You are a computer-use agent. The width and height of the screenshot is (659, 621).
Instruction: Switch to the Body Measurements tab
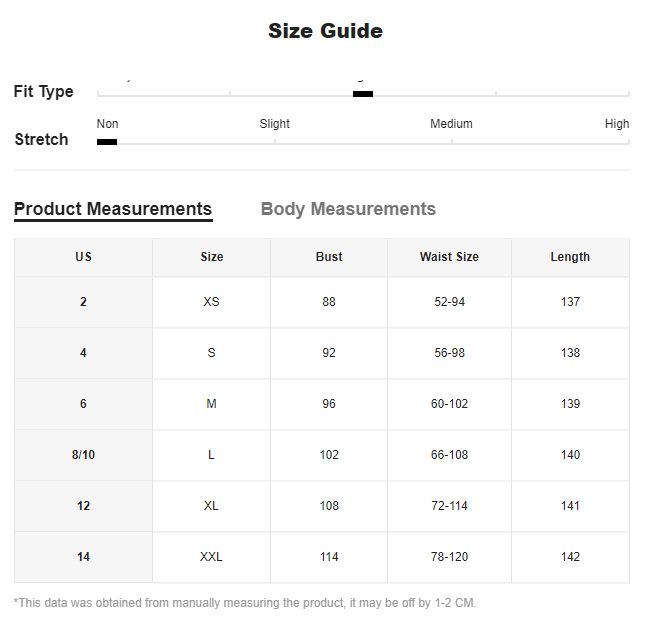348,209
